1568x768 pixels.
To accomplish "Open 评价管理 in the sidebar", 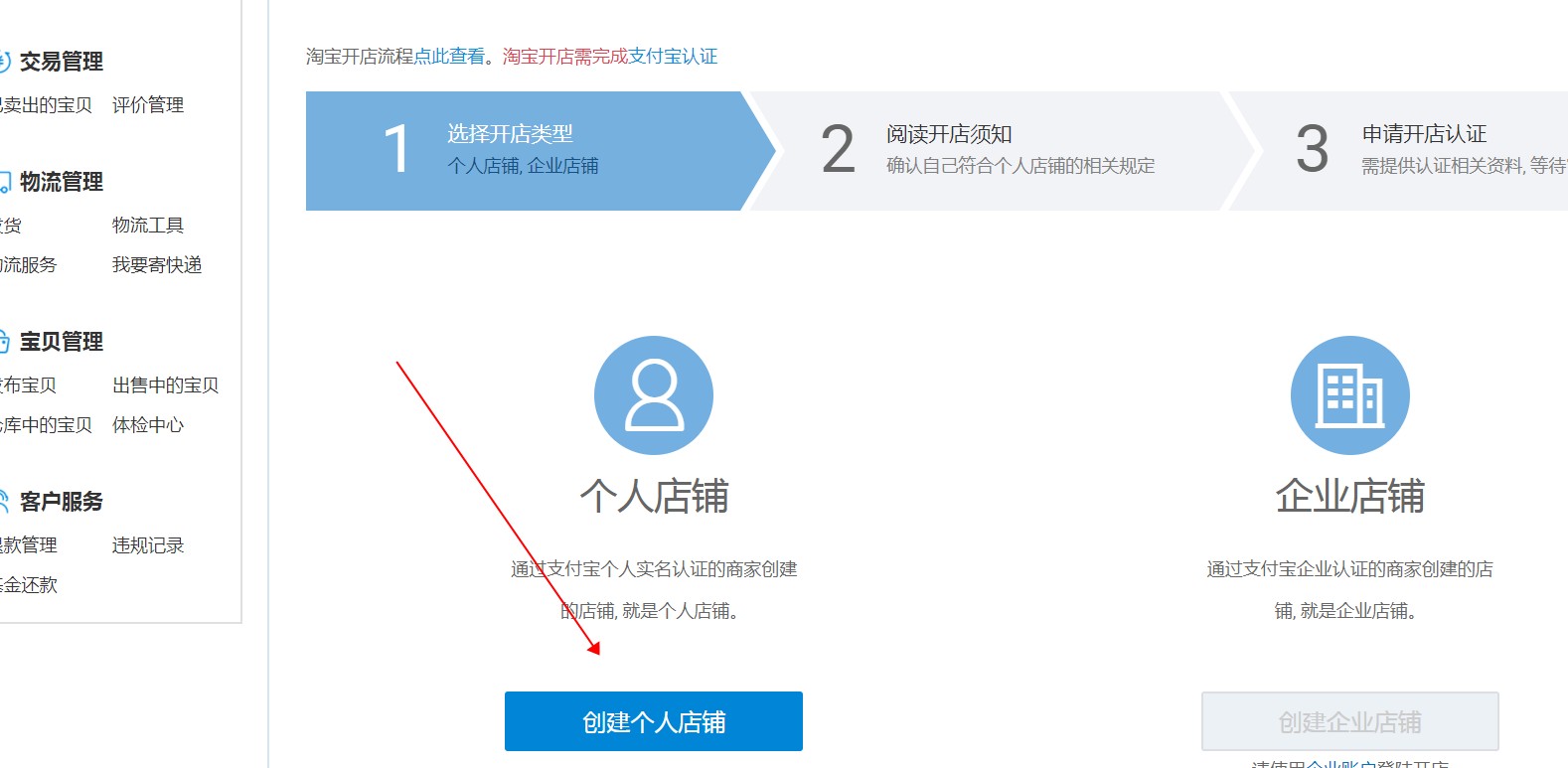I will (x=148, y=105).
